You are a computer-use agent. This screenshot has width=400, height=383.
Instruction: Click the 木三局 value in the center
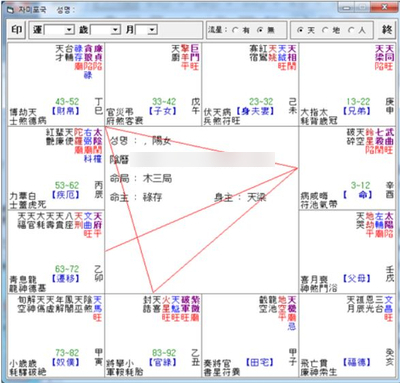[x=157, y=178]
